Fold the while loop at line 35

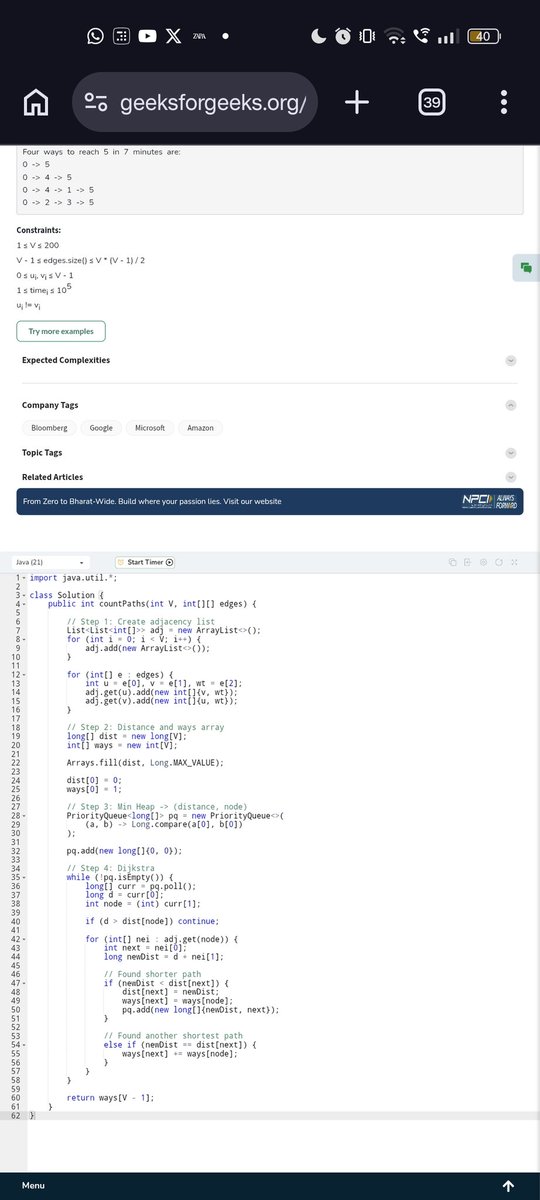tap(23, 876)
